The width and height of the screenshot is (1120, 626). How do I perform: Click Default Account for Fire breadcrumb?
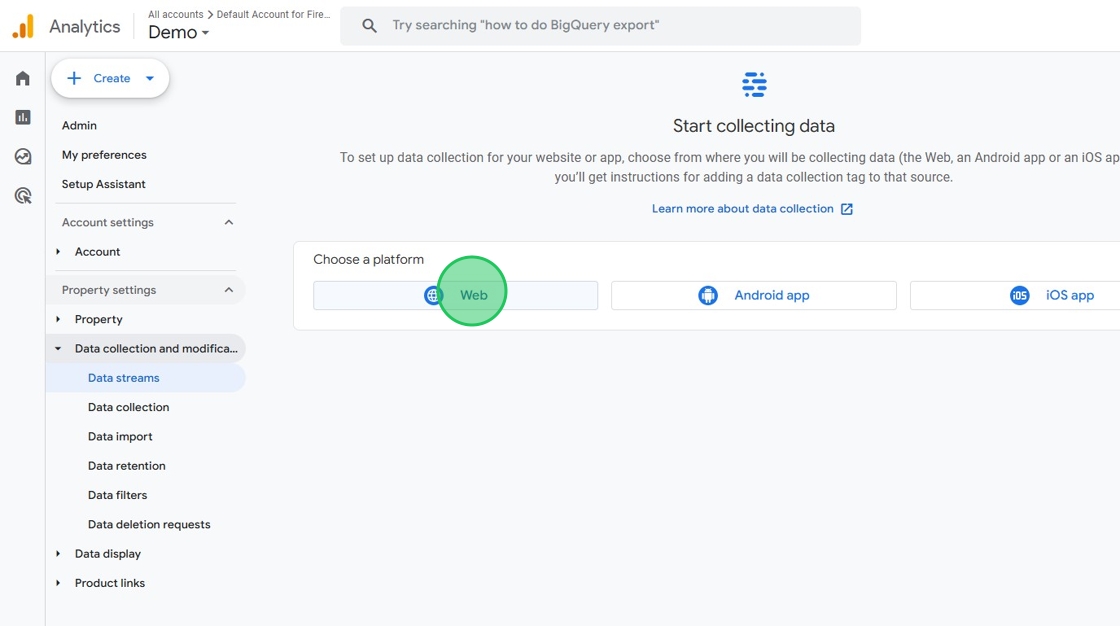tap(274, 14)
